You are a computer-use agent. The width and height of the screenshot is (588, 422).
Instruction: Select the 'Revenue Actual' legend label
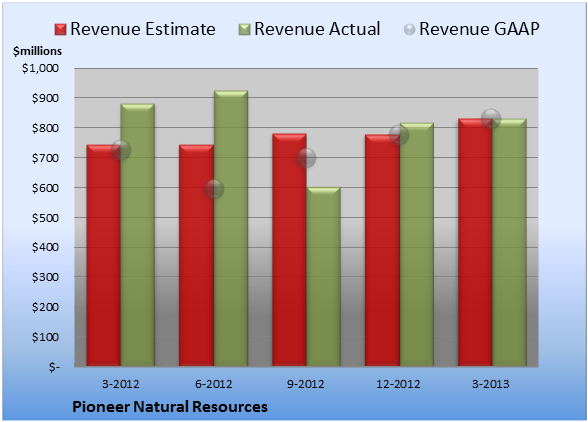(317, 29)
